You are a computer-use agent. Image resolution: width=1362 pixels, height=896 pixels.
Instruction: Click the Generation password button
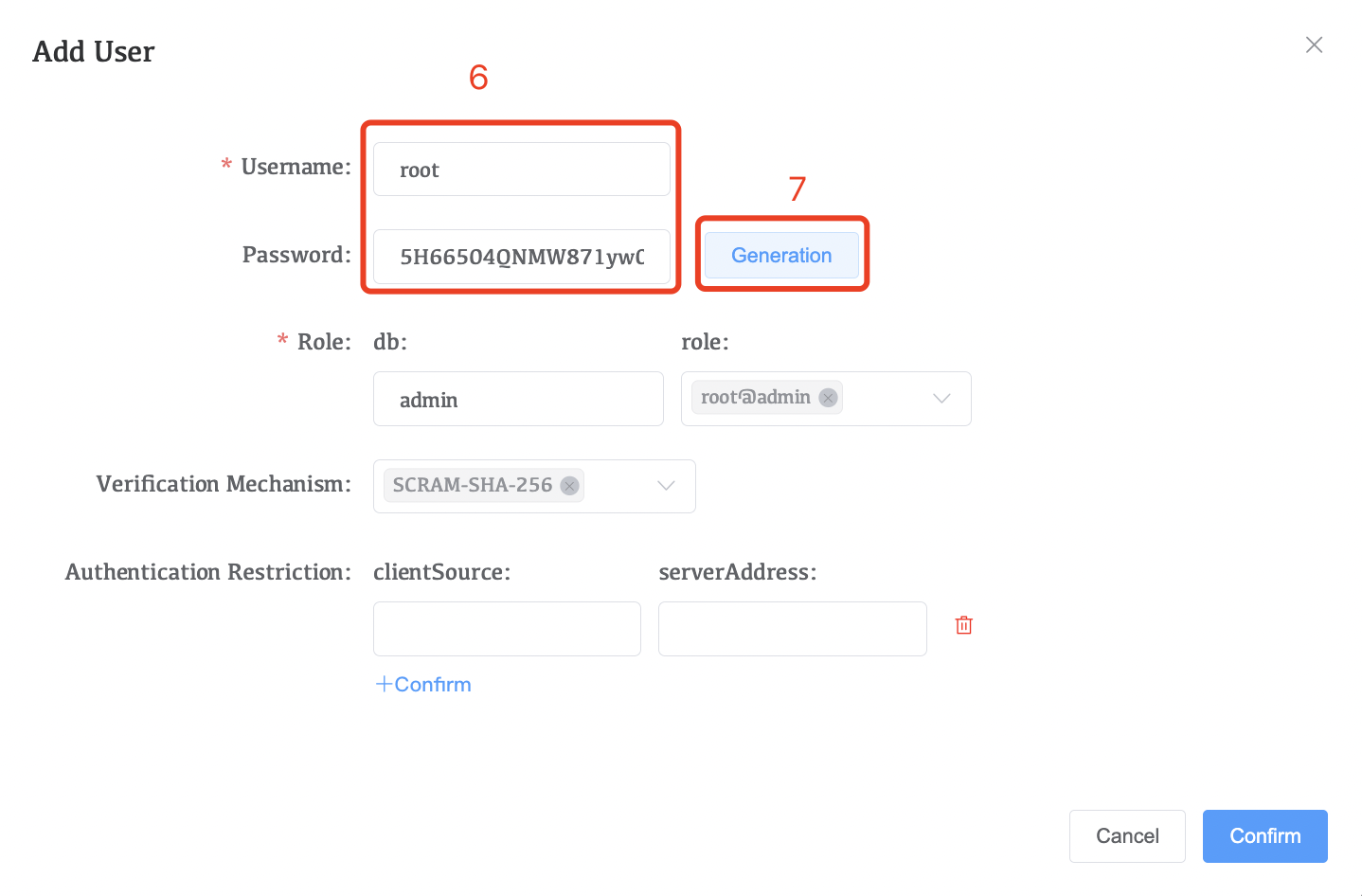click(x=781, y=256)
